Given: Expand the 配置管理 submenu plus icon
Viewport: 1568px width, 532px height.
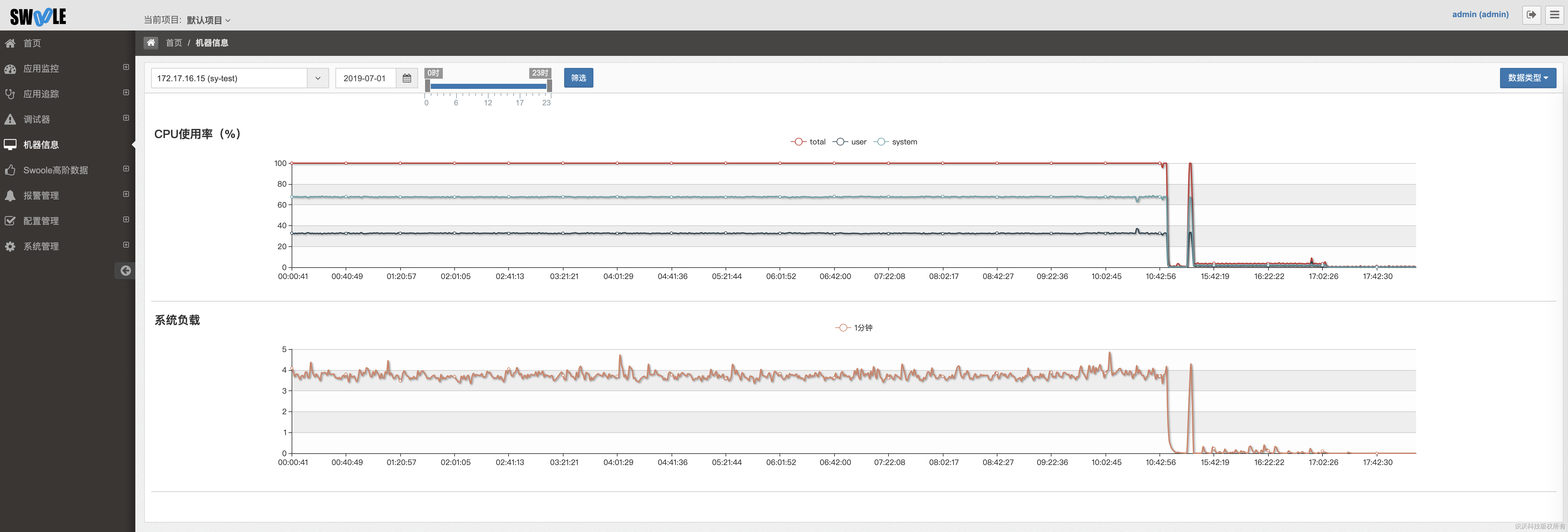Looking at the screenshot, I should 126,219.
